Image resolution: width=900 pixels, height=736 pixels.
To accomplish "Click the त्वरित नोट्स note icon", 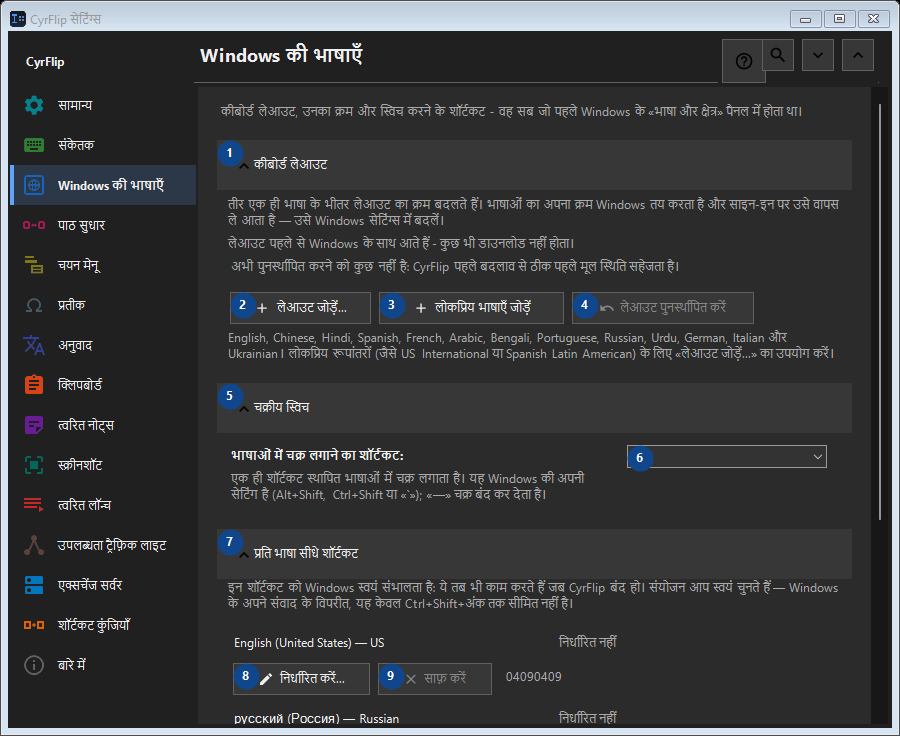I will 34,425.
